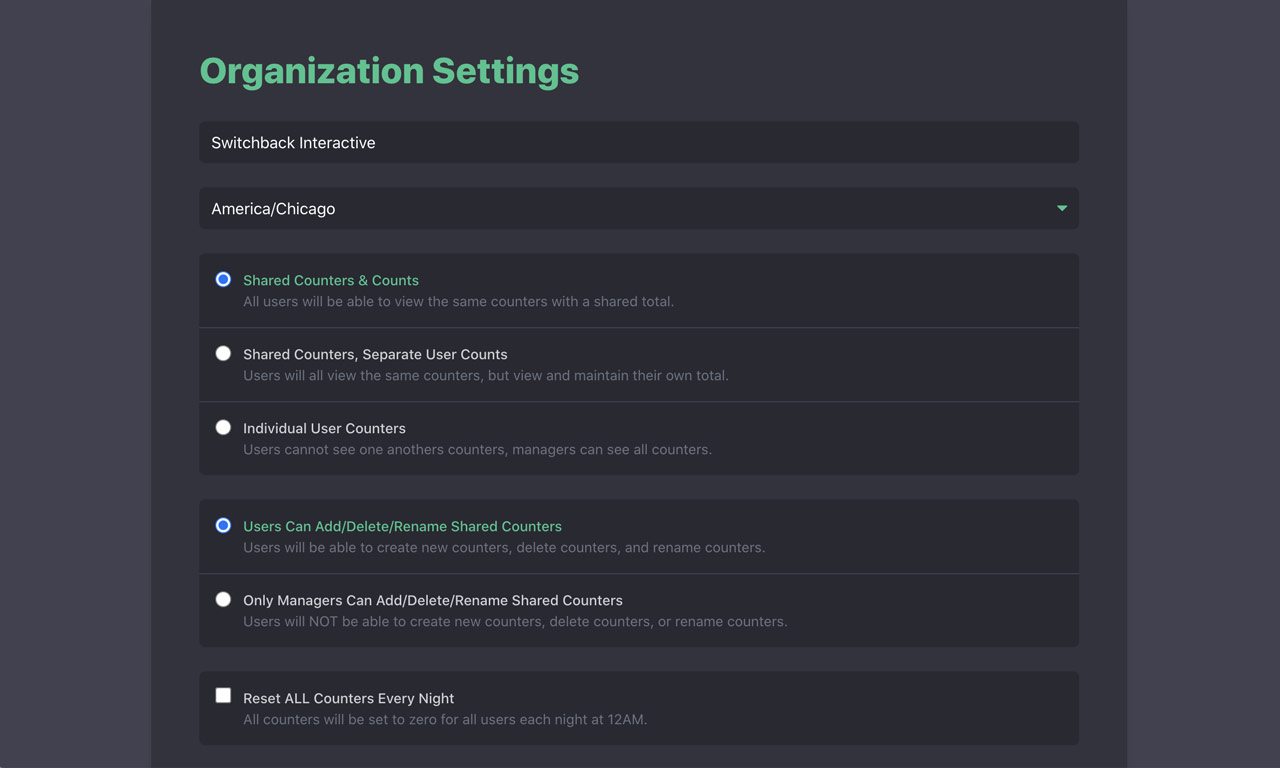This screenshot has height=768, width=1280.
Task: Click description 'All users will be able to view the same counters'
Action: [458, 302]
